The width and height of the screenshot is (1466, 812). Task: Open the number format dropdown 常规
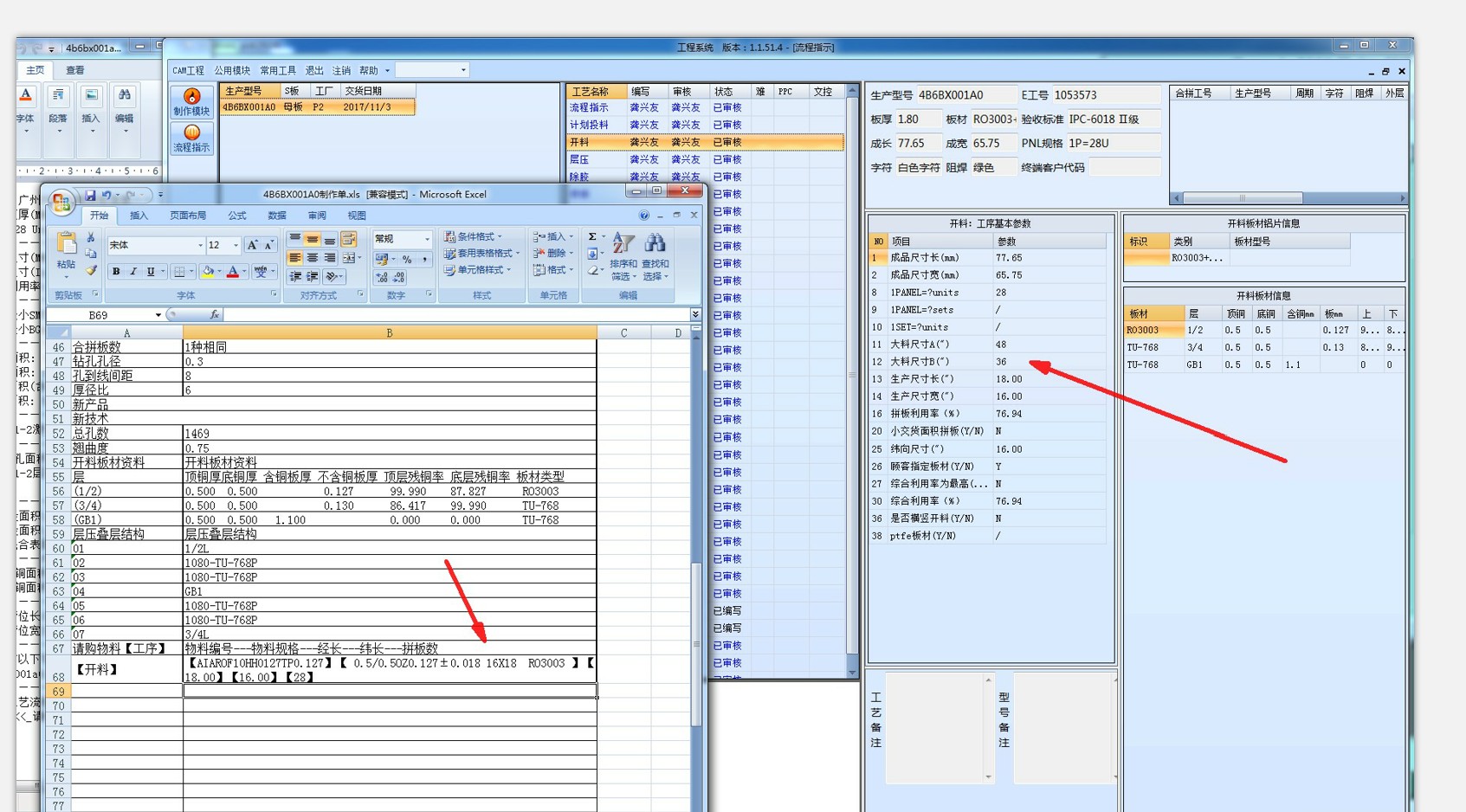(x=427, y=239)
